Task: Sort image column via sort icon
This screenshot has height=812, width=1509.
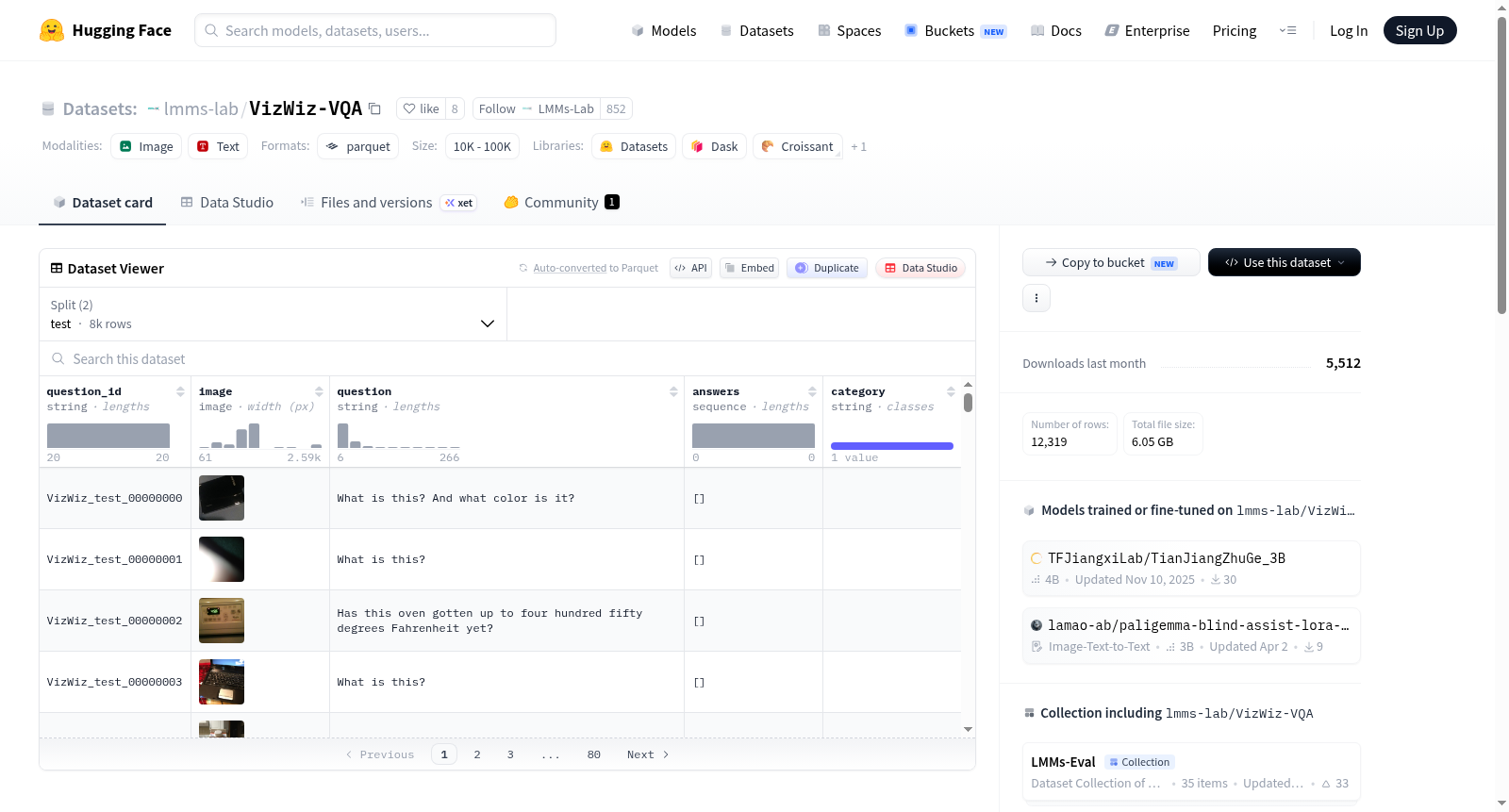Action: click(x=319, y=391)
